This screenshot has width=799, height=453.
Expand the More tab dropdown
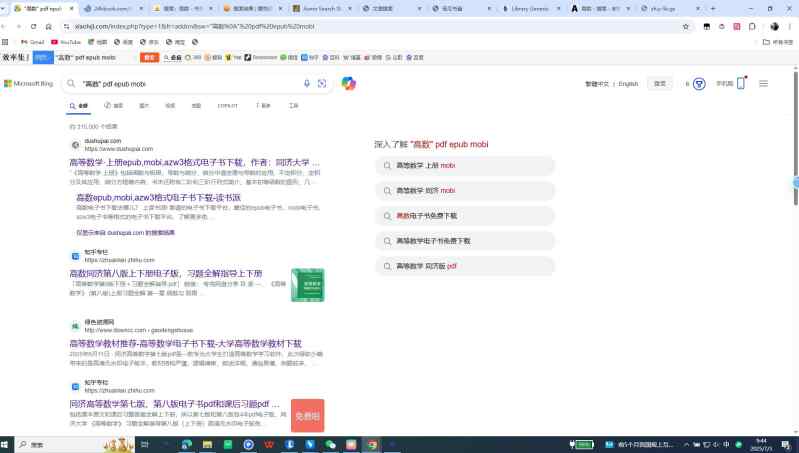click(x=263, y=105)
